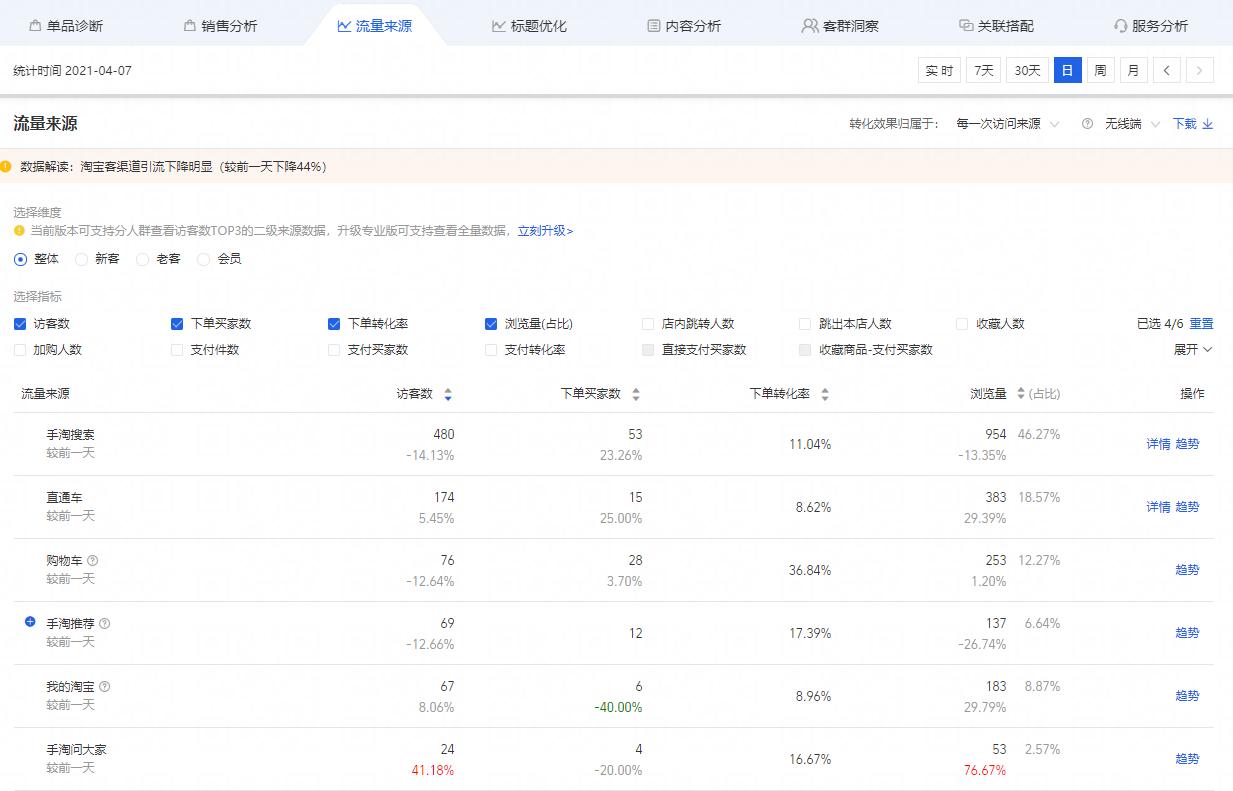Click the help icon next to 手淘推荐
The height and width of the screenshot is (791, 1233).
click(x=105, y=624)
